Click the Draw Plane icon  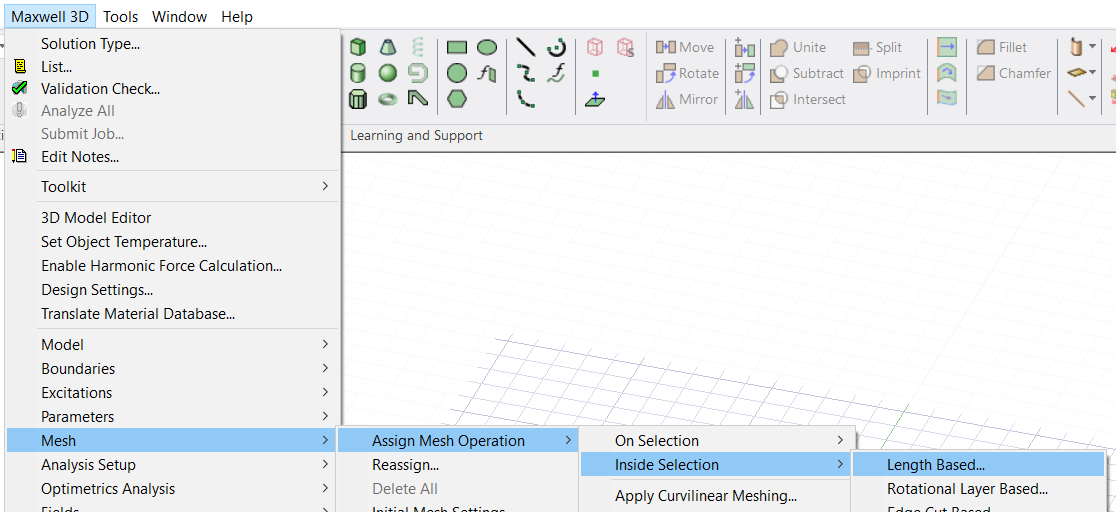click(595, 99)
